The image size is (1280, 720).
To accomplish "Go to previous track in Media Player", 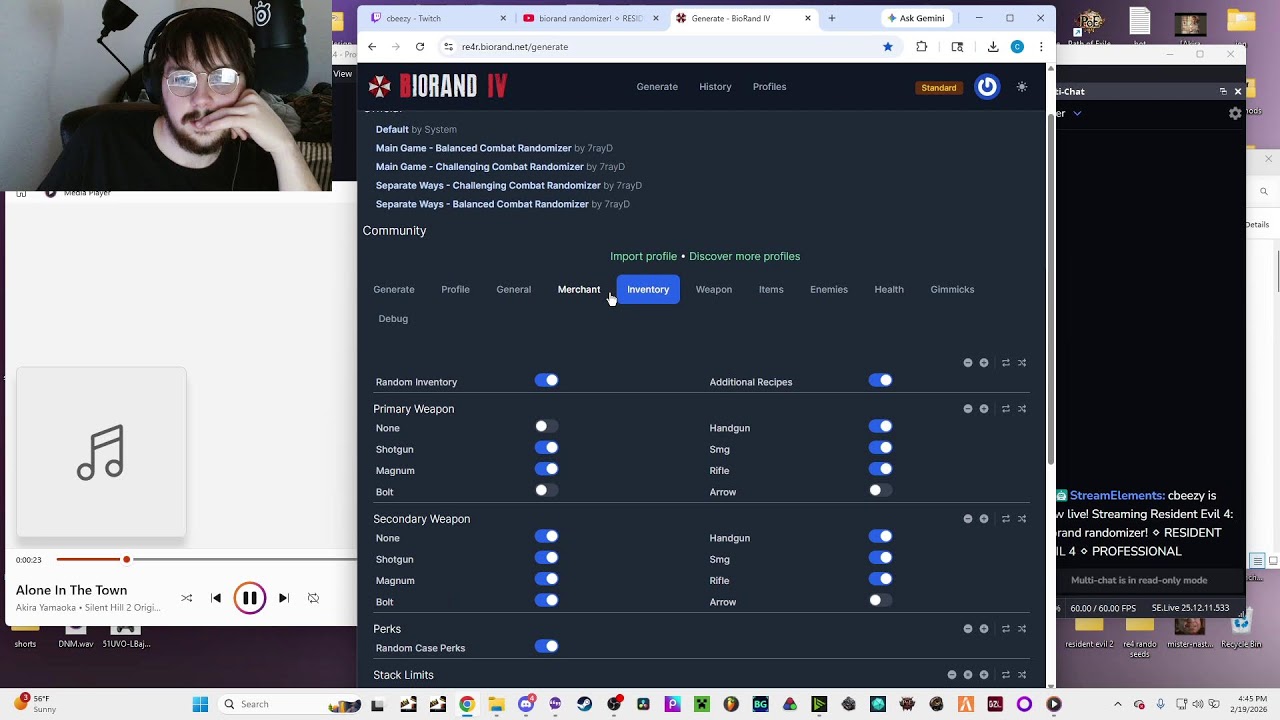I will [x=216, y=598].
